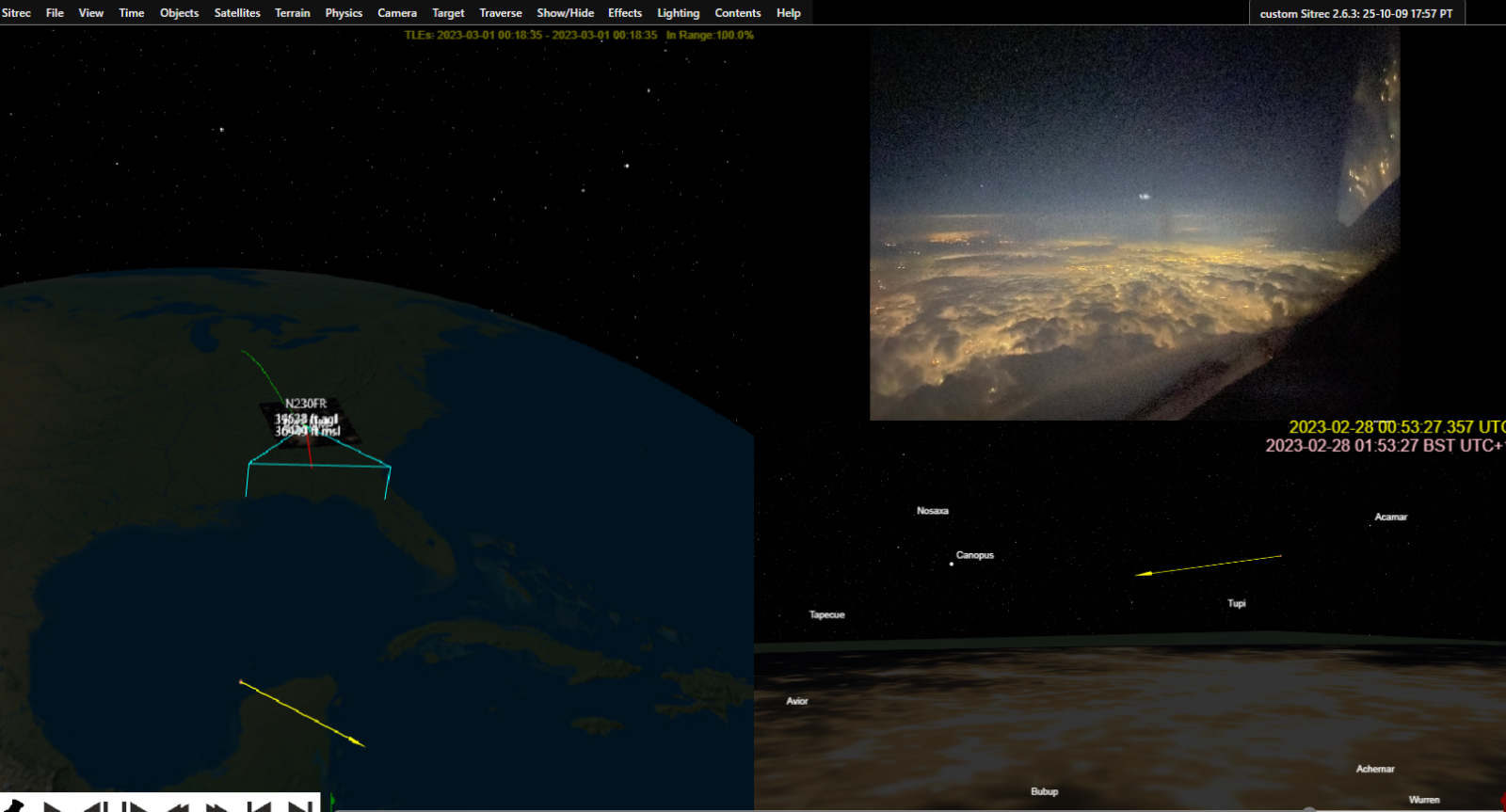This screenshot has height=812, width=1506.
Task: Click the fast forward icon
Action: coord(217,806)
